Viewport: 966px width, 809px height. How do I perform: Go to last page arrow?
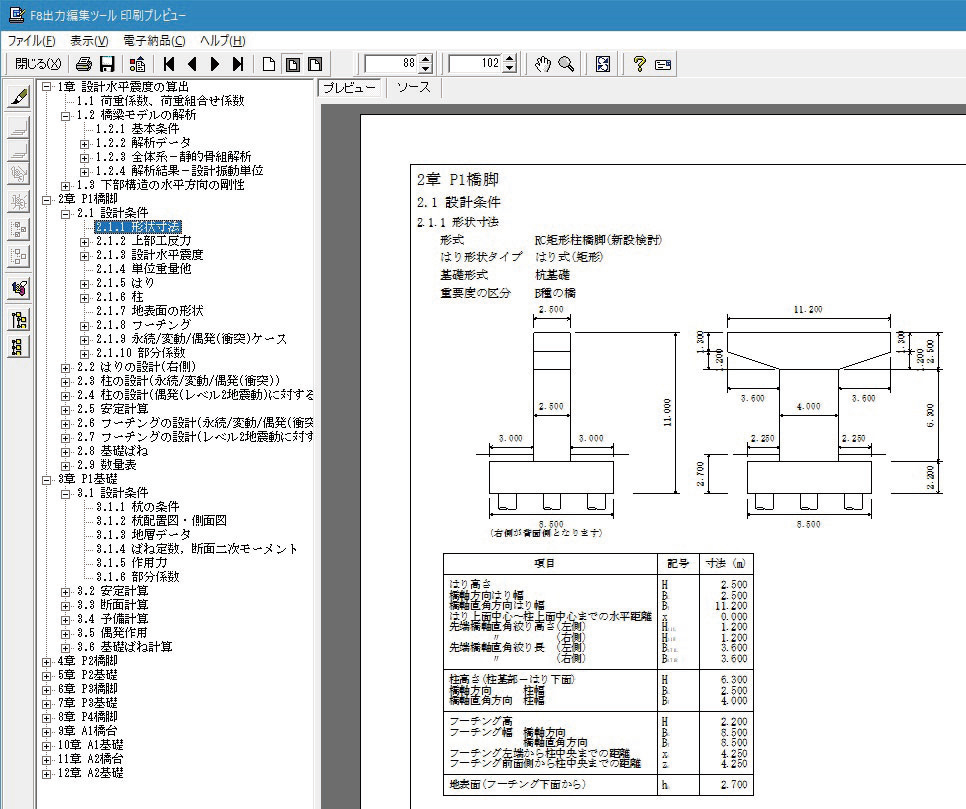tap(238, 64)
